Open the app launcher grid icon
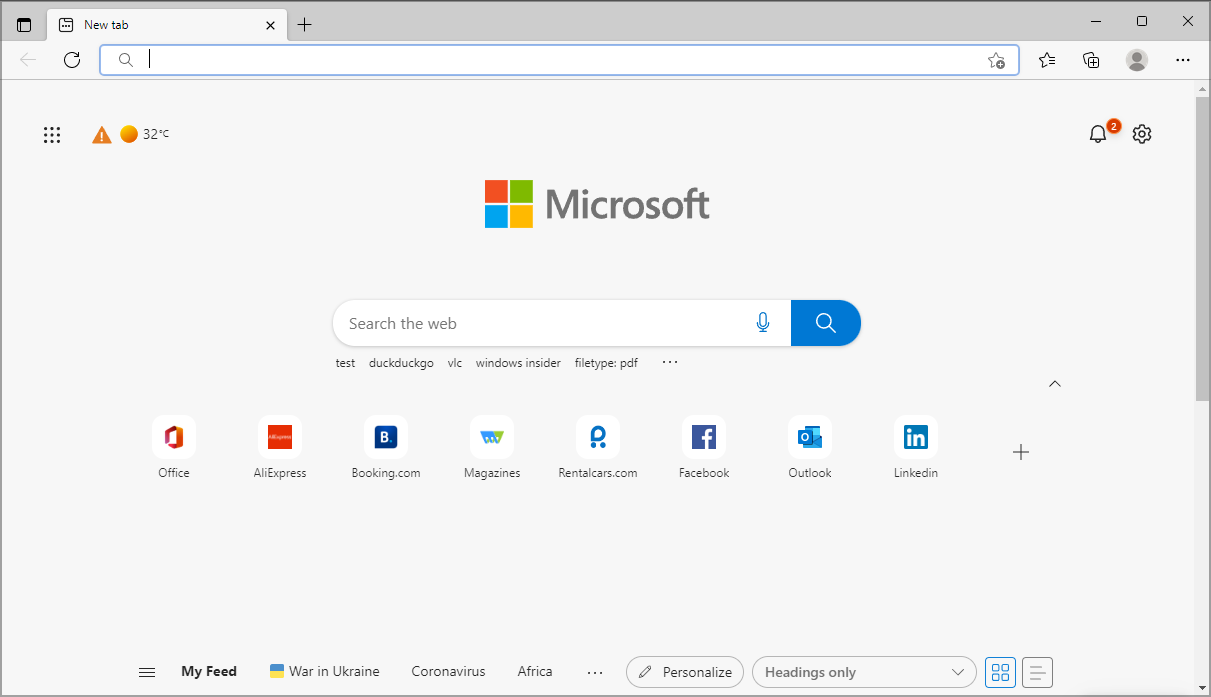Screen dimensions: 1211x697 coord(52,134)
